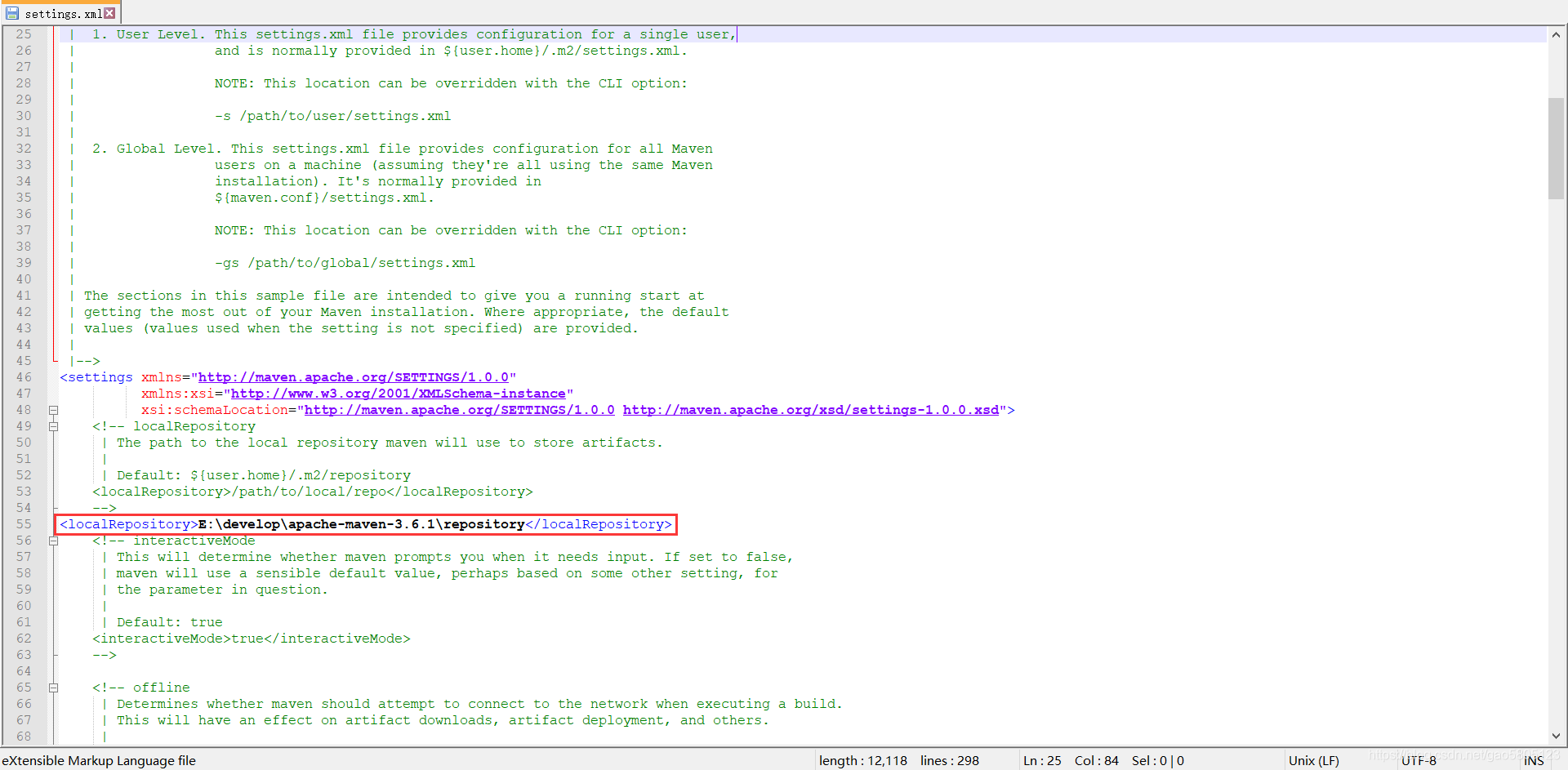Image resolution: width=1568 pixels, height=770 pixels.
Task: Click line number 46 in the margin
Action: click(x=24, y=377)
